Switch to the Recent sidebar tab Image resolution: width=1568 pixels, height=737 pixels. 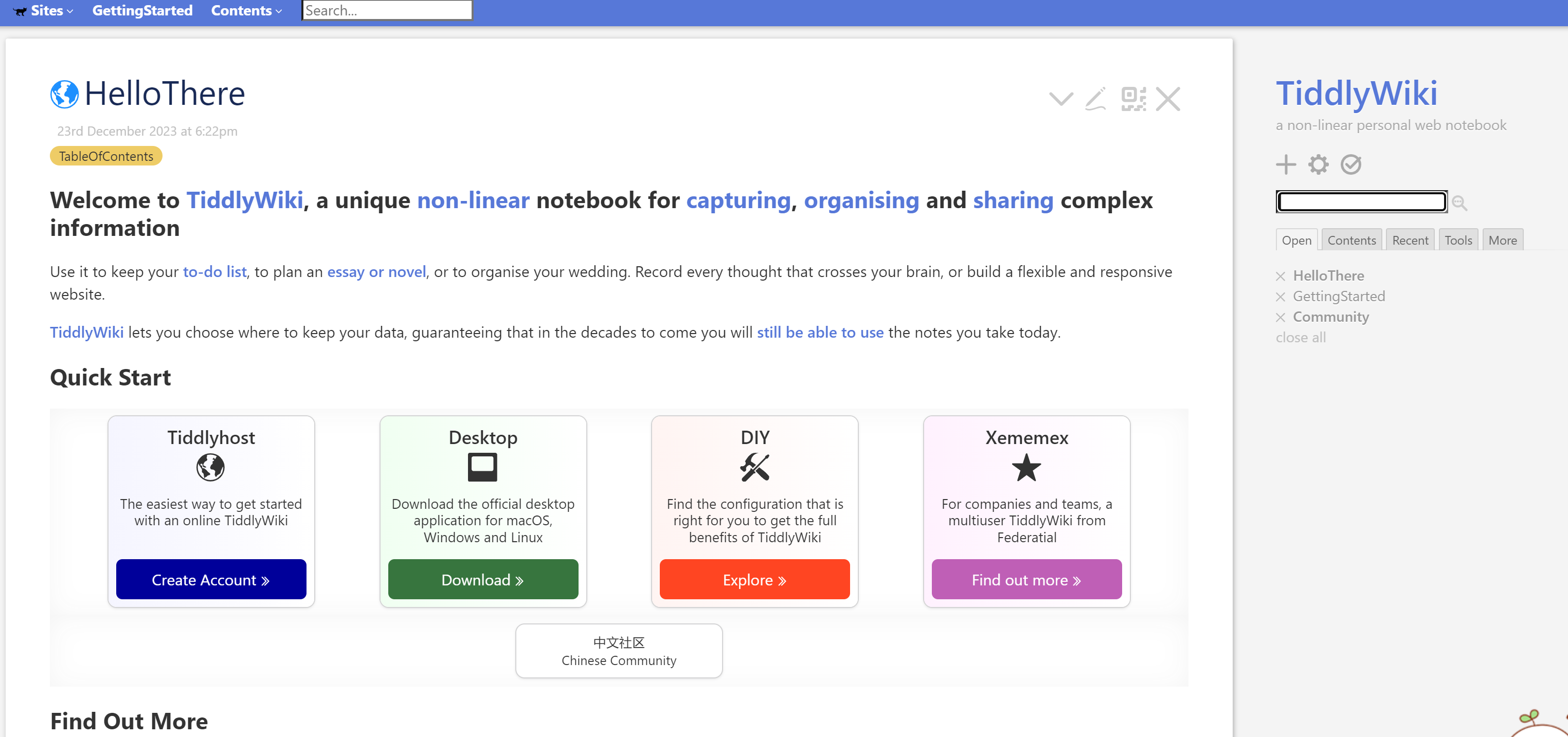point(1410,240)
